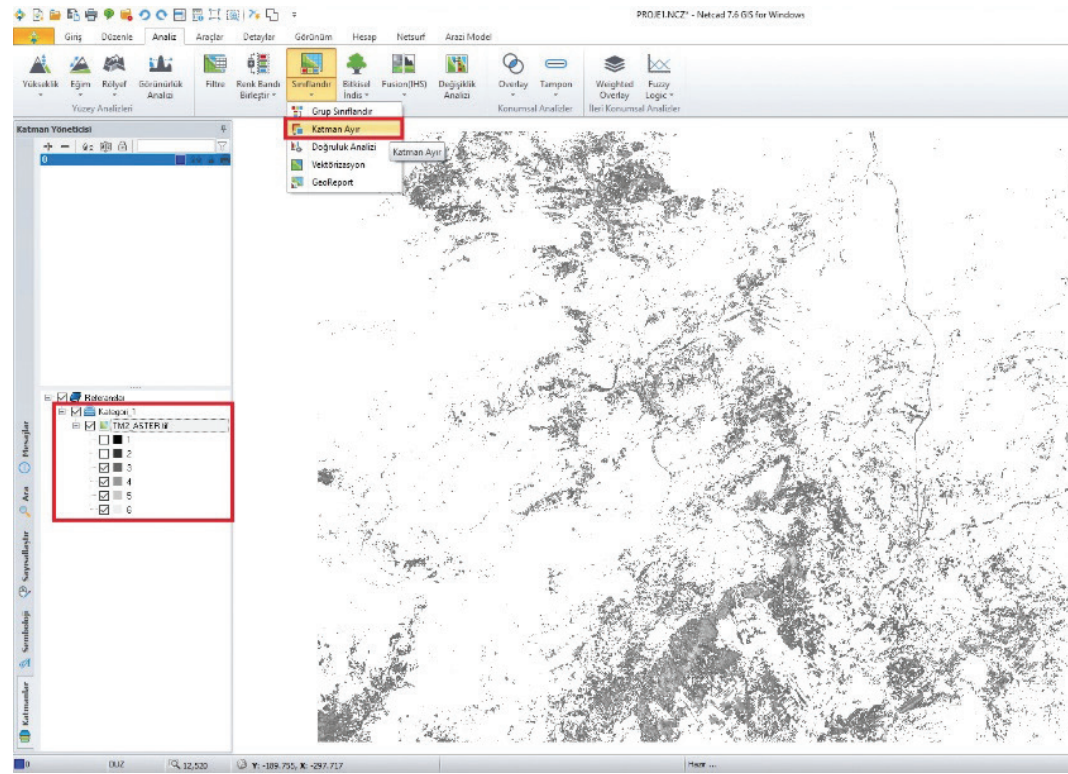Click the class 2 dark gray swatch
The width and height of the screenshot is (1068, 774).
[x=117, y=454]
